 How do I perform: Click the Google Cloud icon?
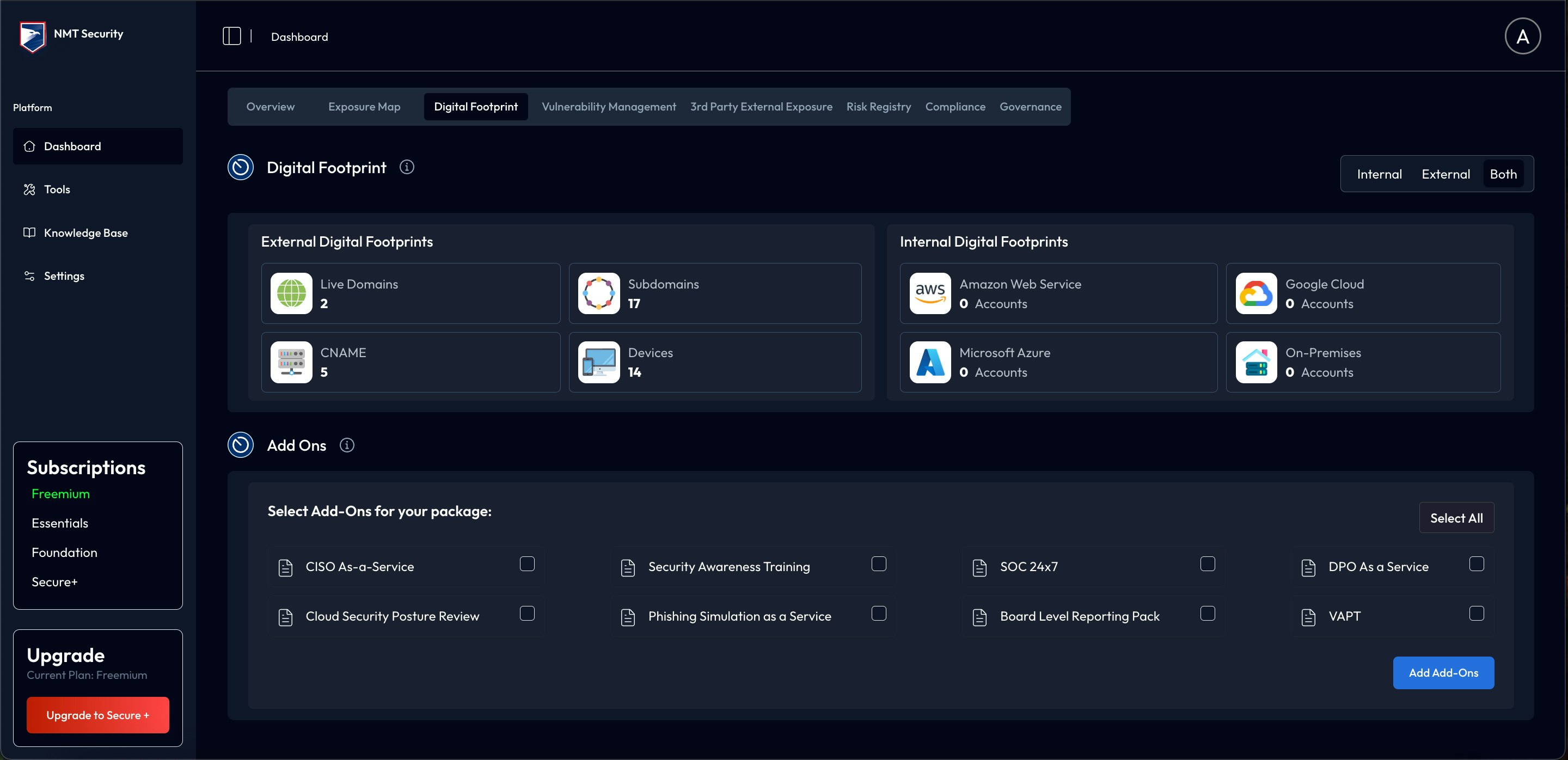tap(1255, 293)
